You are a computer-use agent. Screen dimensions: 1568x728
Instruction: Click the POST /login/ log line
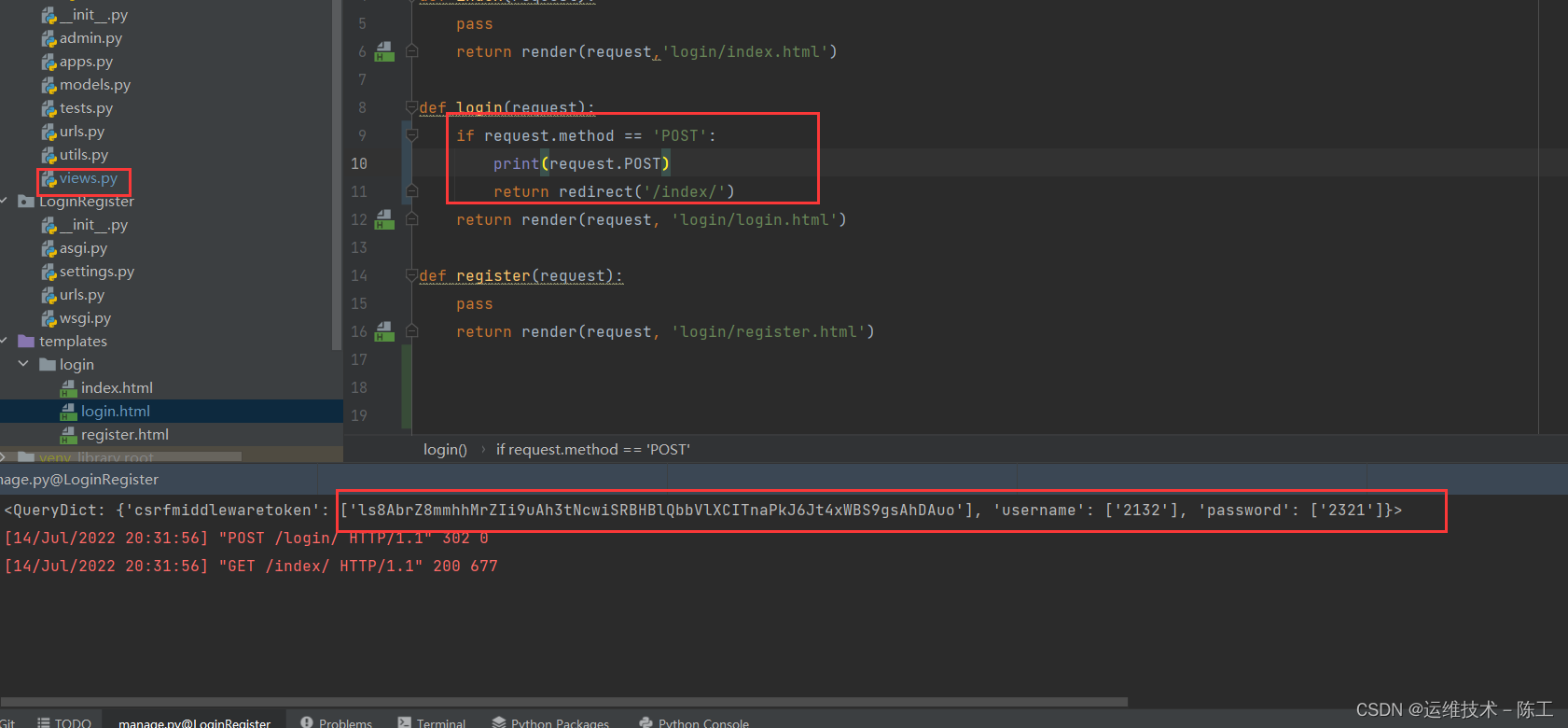246,539
